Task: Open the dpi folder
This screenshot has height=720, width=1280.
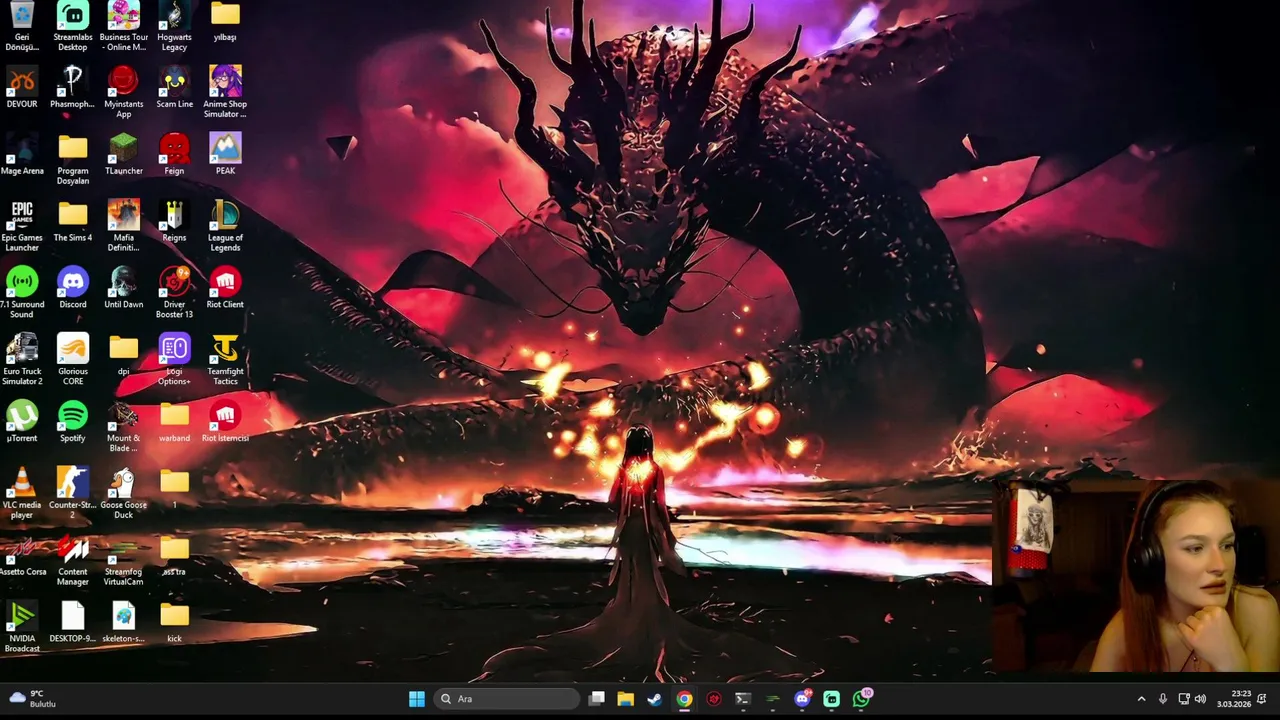Action: [124, 356]
